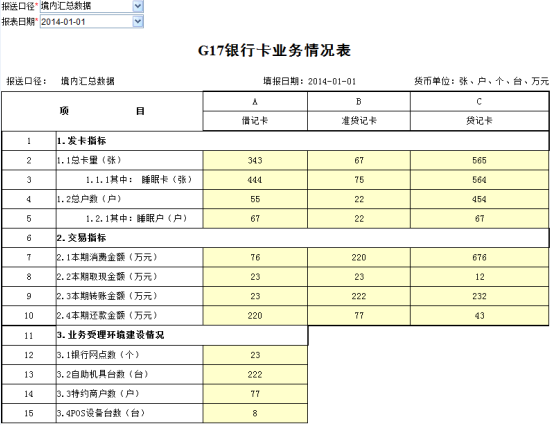Select 贷记卡 transfer amount cell showing 232
553x425 pixels.
480,296
